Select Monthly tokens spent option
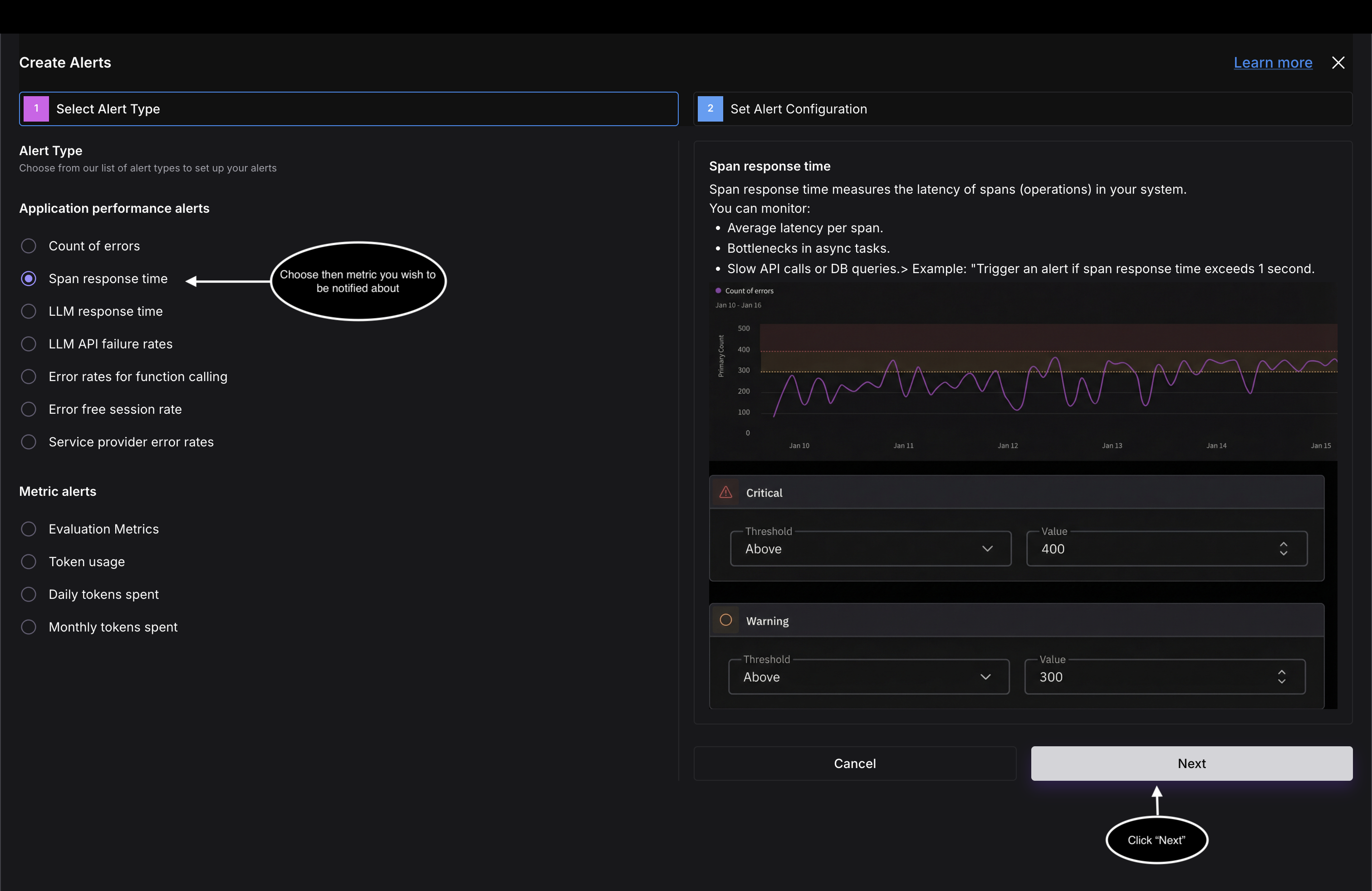 click(x=28, y=627)
